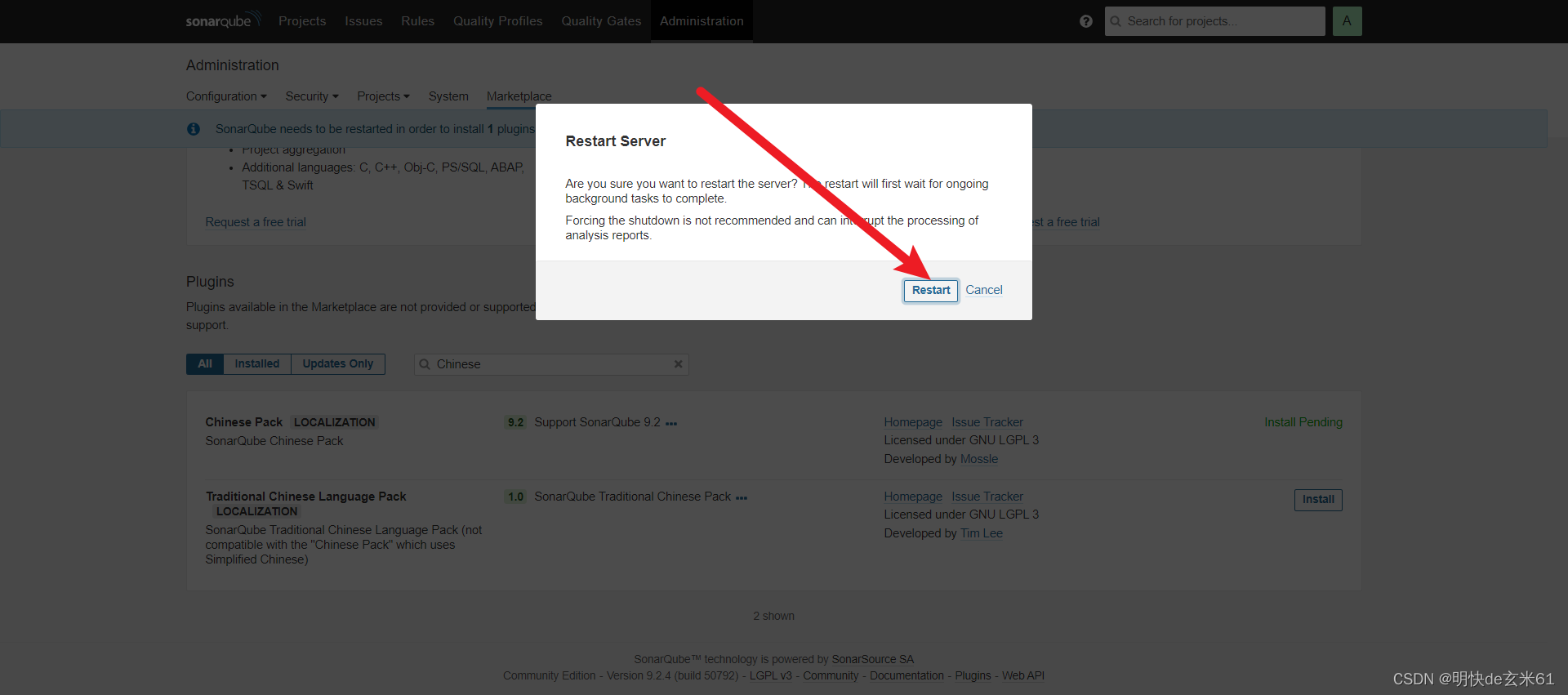This screenshot has width=1568, height=695.
Task: Cancel the Restart Server dialog
Action: (x=983, y=290)
